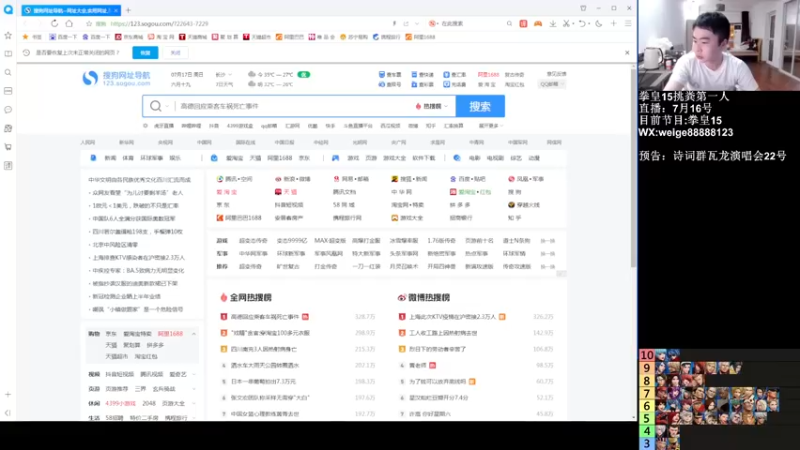The height and width of the screenshot is (450, 800).
Task: Select the 体育 nav category
Action: (x=128, y=158)
